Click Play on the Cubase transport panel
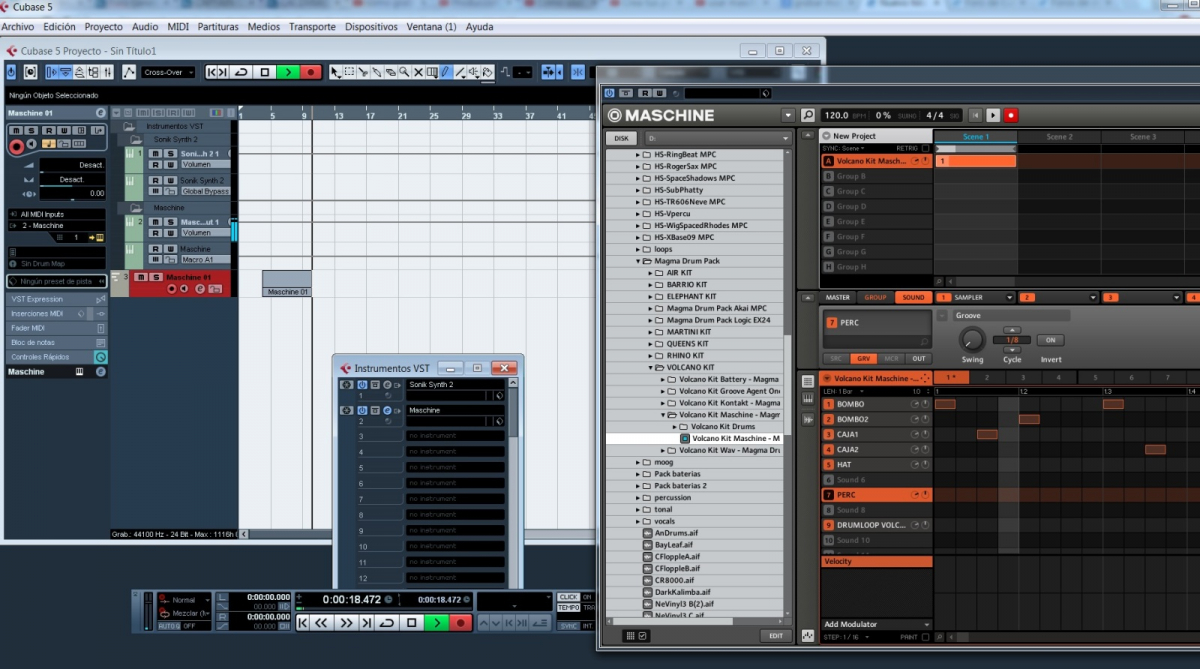 (436, 622)
